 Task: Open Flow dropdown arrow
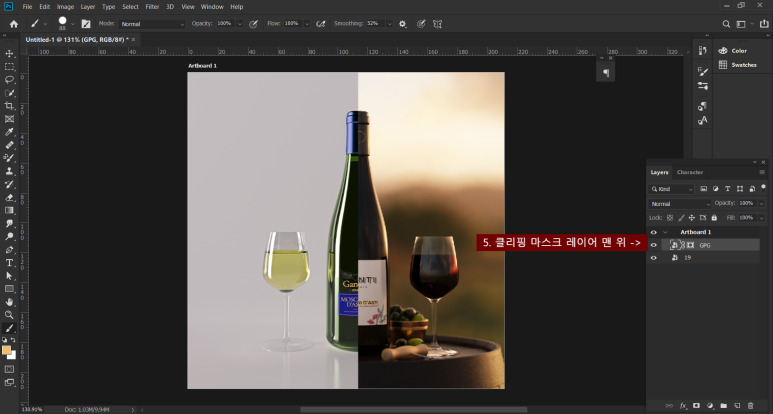(307, 24)
